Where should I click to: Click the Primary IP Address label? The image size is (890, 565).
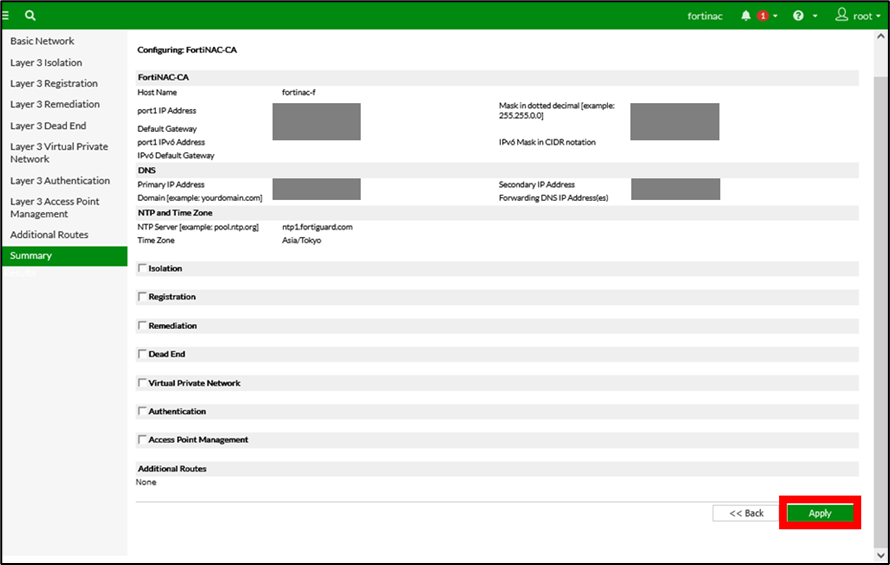(x=171, y=185)
